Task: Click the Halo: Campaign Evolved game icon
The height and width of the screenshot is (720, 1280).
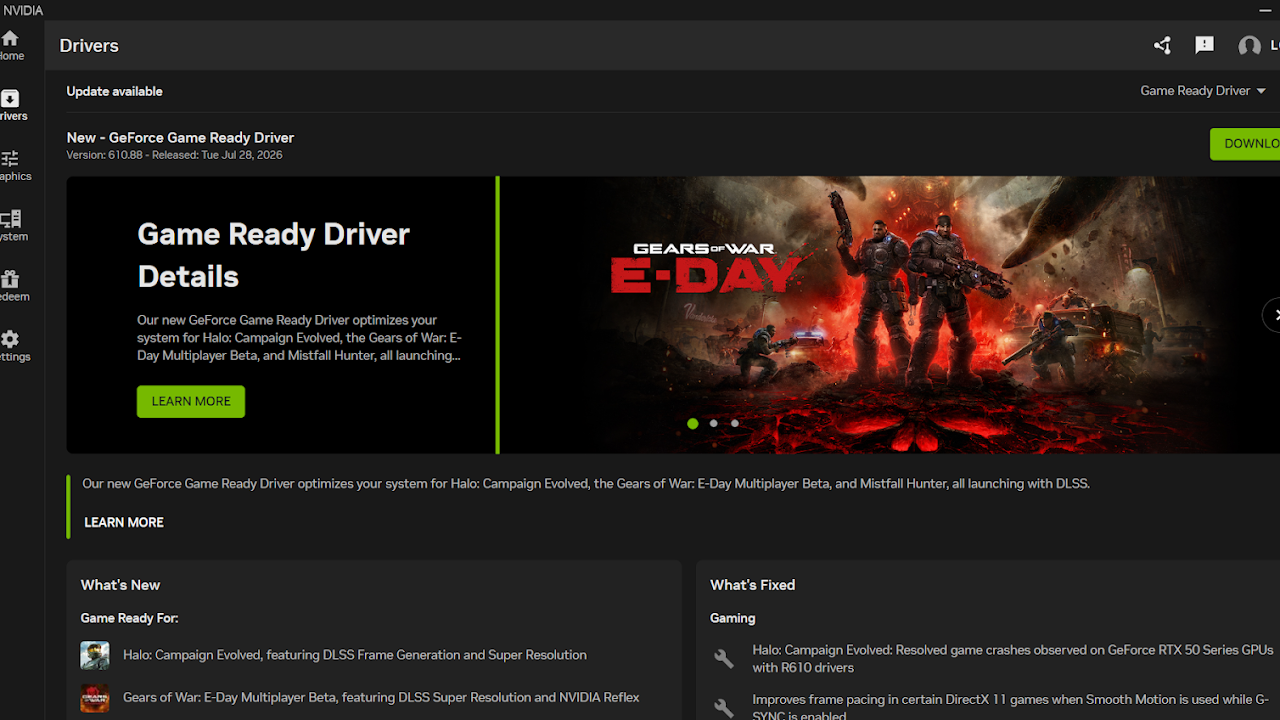Action: (x=95, y=655)
